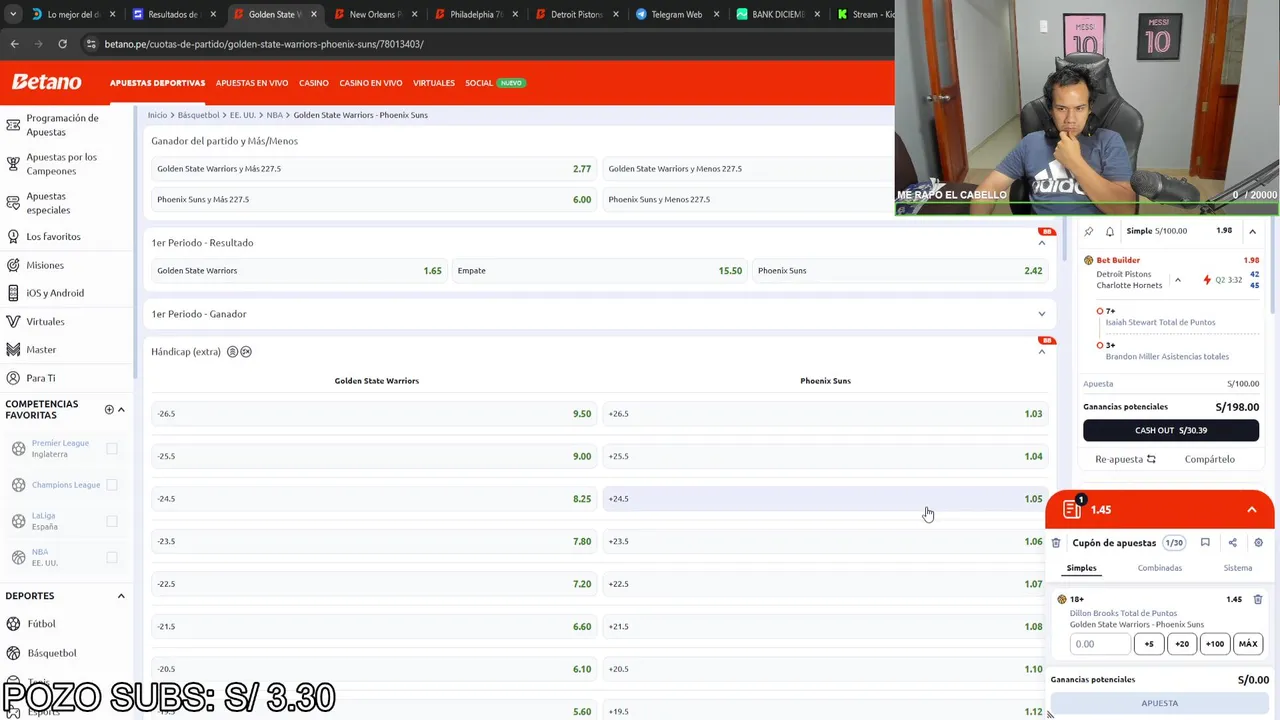Click trash icon beside Cupón de apuestas

pos(1056,543)
